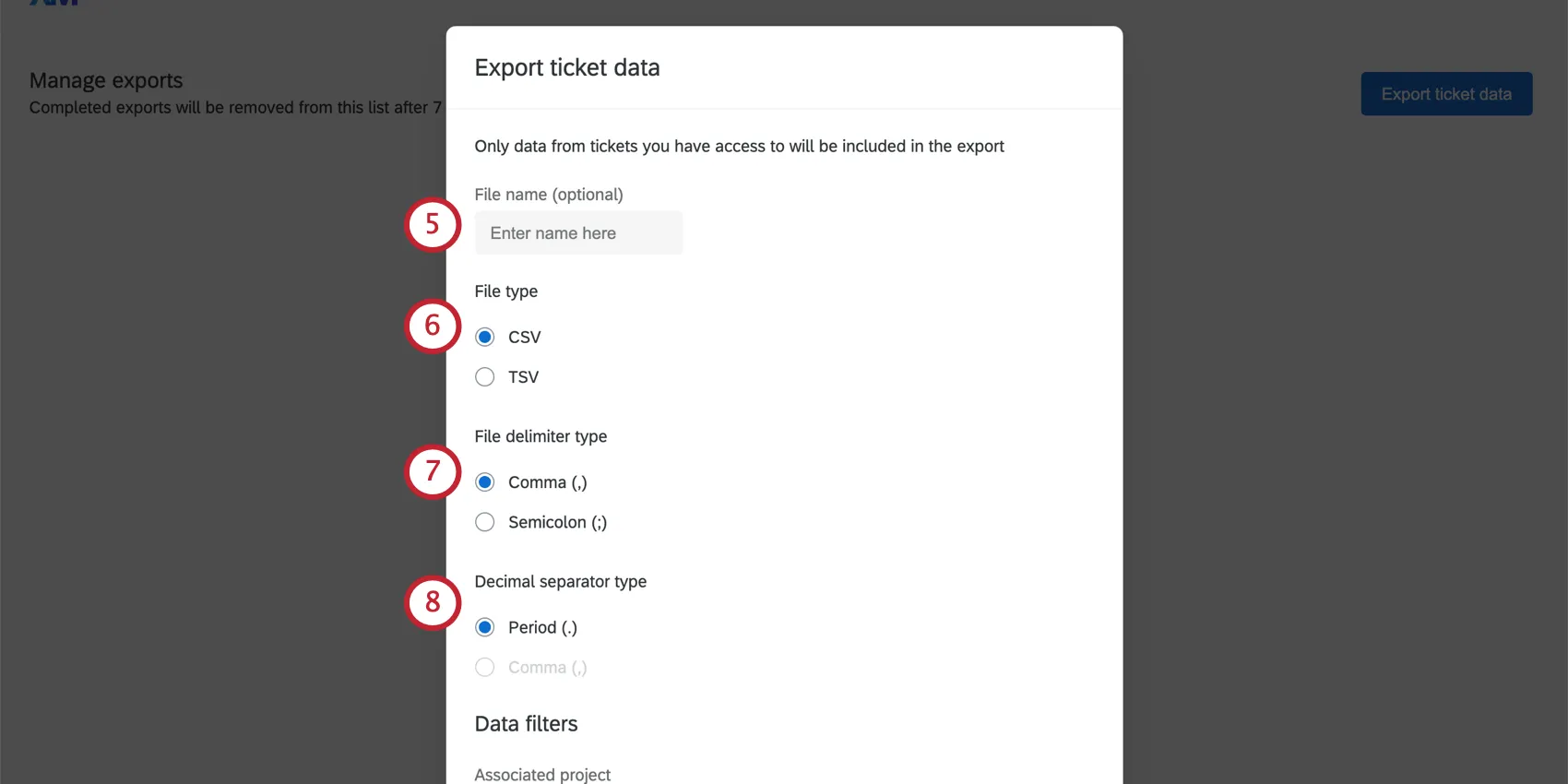Click the Manage exports heading

105,80
